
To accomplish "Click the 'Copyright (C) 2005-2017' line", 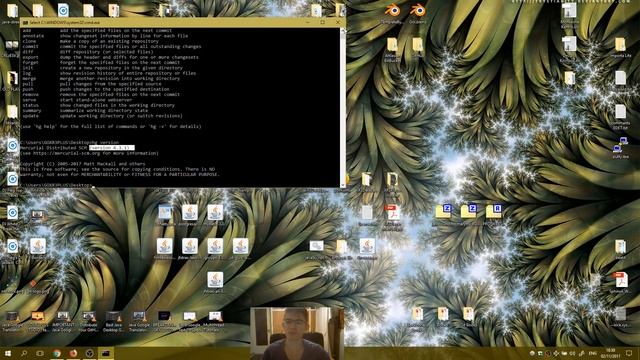I will (83, 164).
